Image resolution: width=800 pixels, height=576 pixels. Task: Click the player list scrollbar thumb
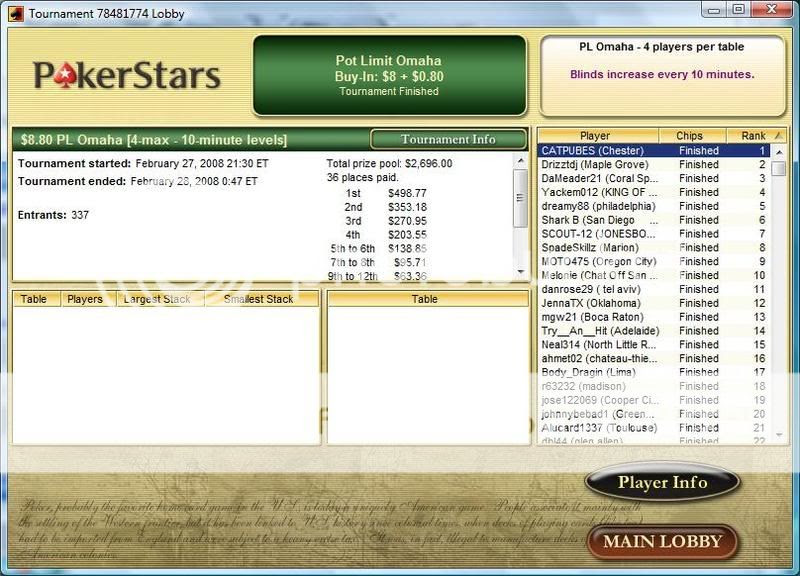pyautogui.click(x=779, y=168)
